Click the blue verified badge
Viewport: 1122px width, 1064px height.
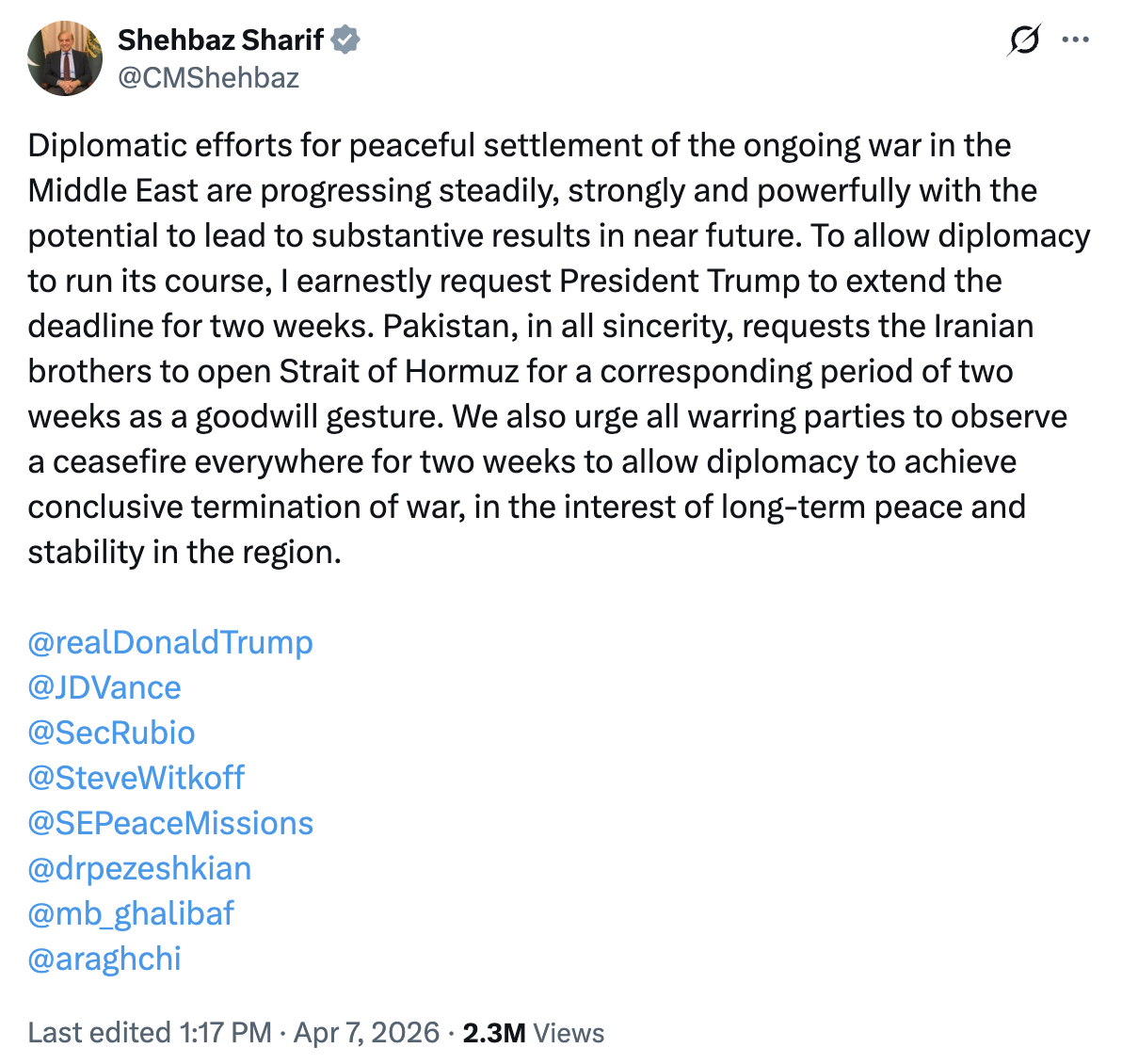tap(345, 40)
